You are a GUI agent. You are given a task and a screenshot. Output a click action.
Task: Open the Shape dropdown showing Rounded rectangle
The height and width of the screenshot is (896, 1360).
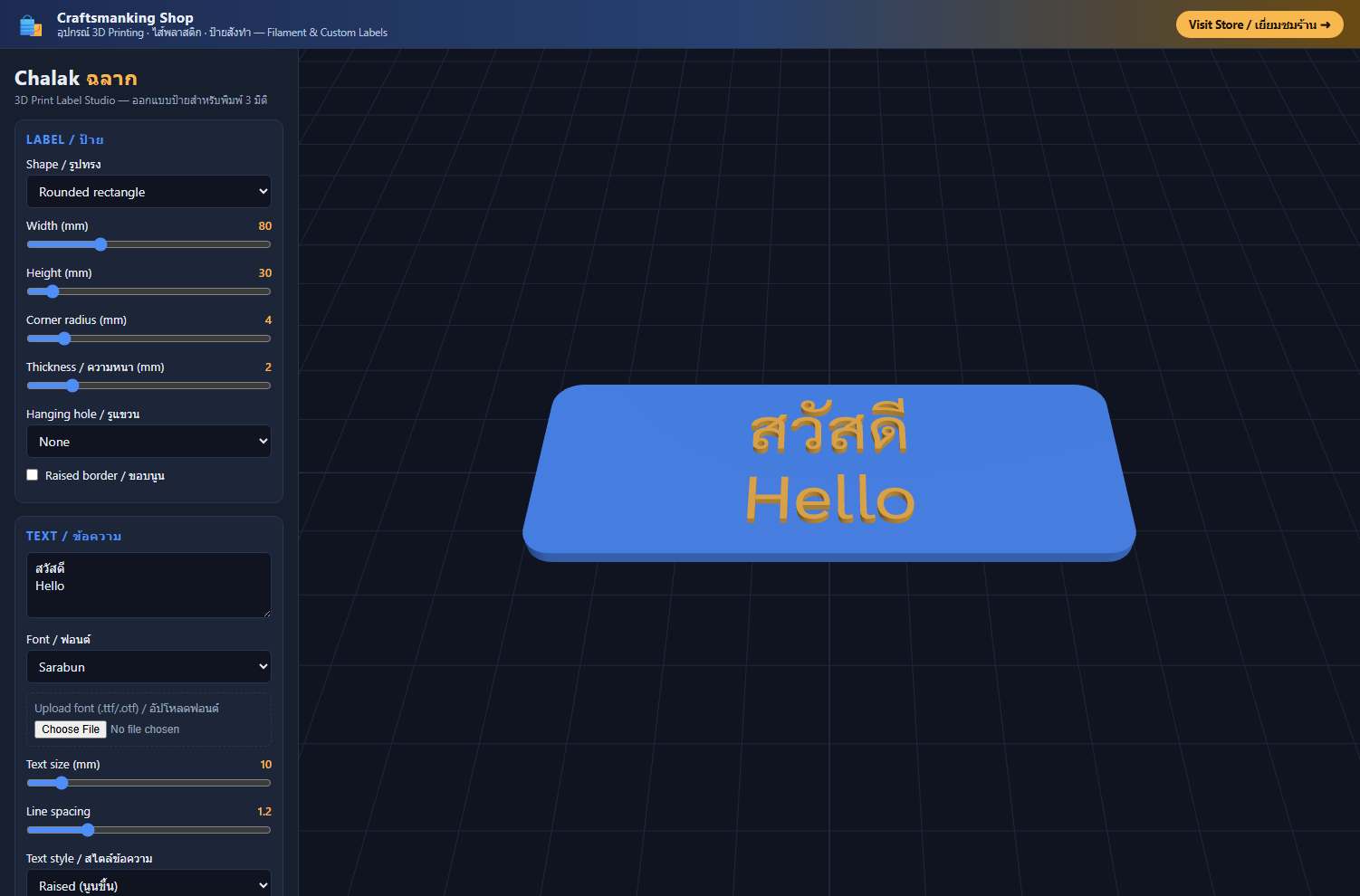pyautogui.click(x=148, y=192)
